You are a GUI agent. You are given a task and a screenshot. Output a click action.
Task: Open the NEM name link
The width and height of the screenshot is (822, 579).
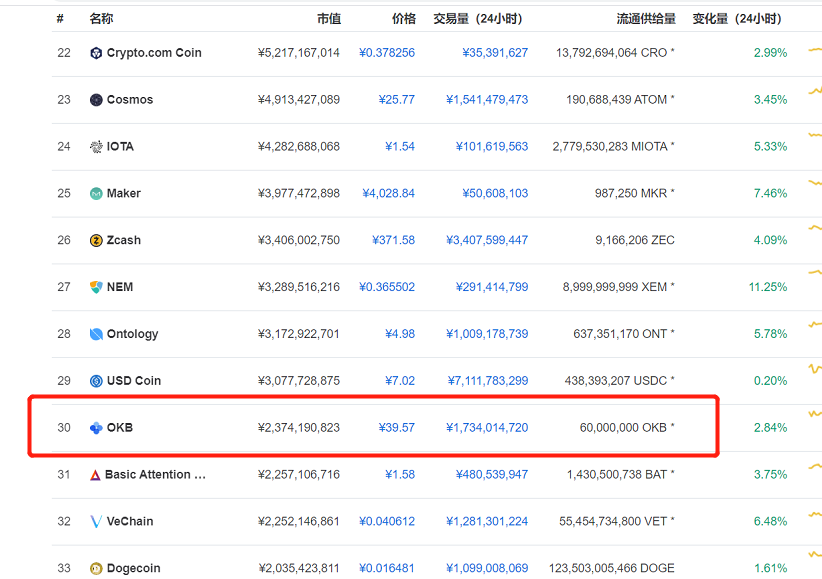click(120, 287)
